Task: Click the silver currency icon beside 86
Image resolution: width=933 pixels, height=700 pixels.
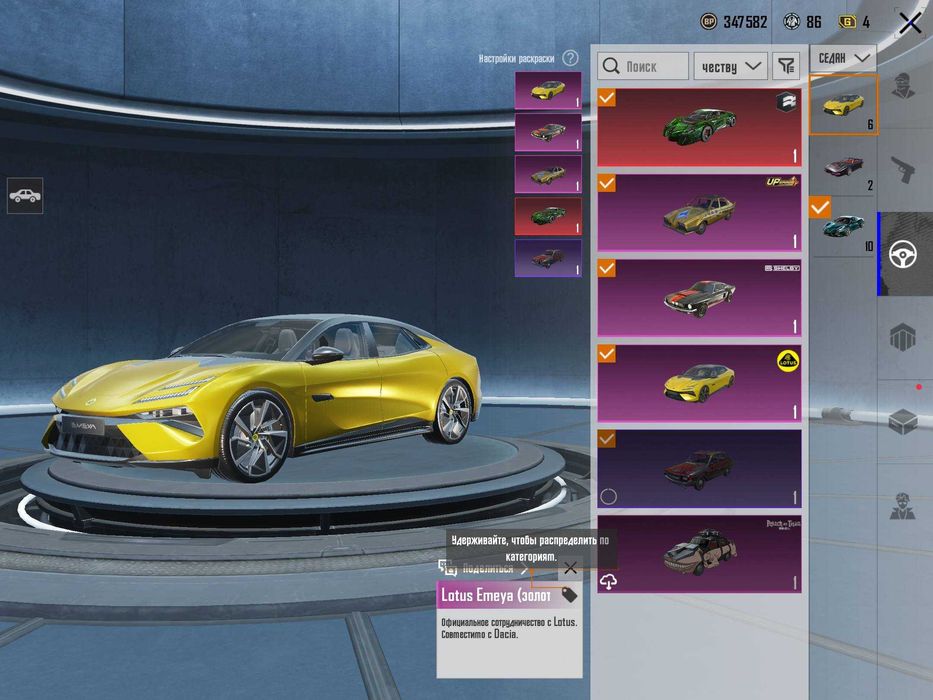Action: pyautogui.click(x=791, y=22)
